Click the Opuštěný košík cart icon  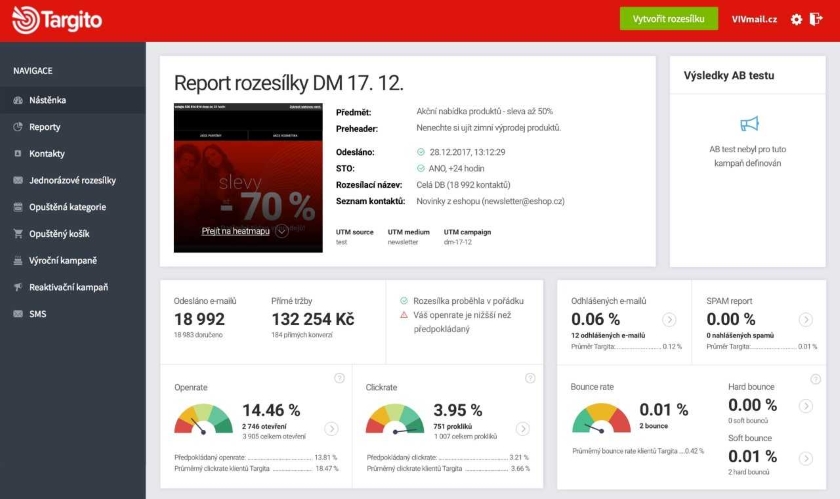18,234
